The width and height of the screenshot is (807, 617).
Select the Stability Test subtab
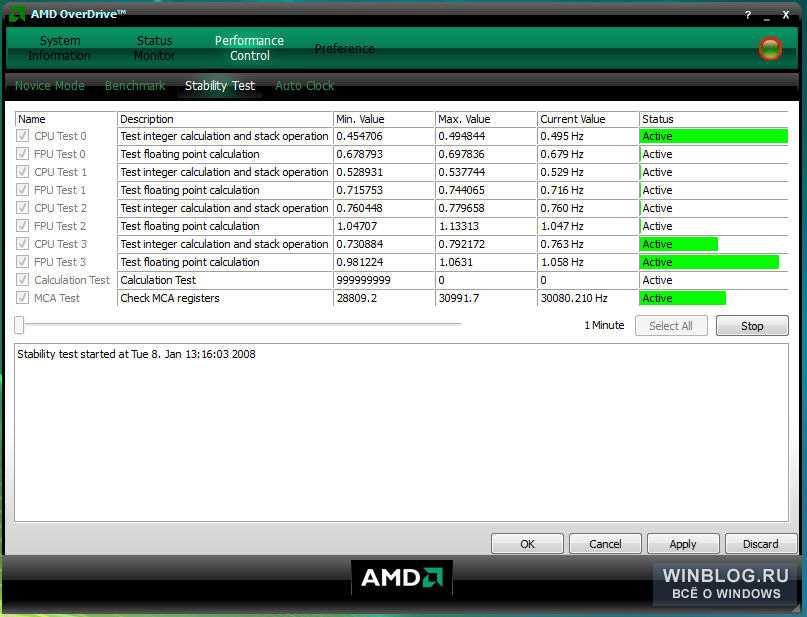(x=220, y=85)
